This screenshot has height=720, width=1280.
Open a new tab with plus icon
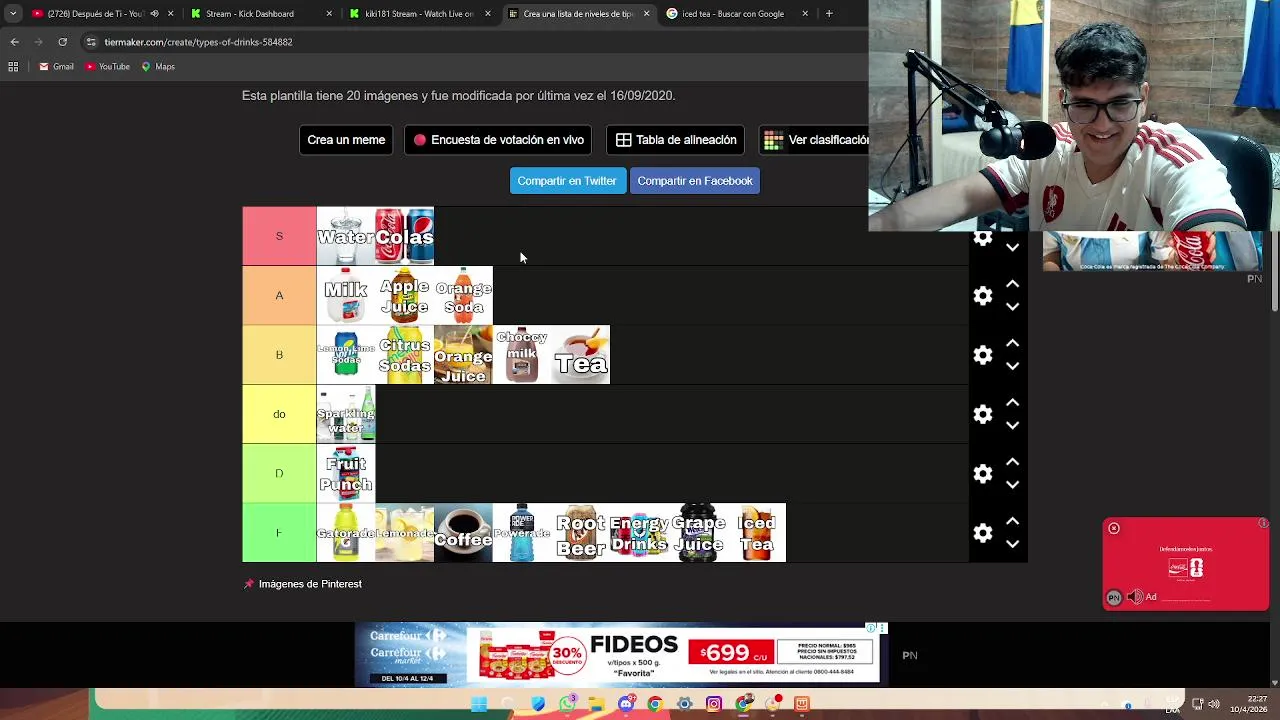[x=829, y=14]
